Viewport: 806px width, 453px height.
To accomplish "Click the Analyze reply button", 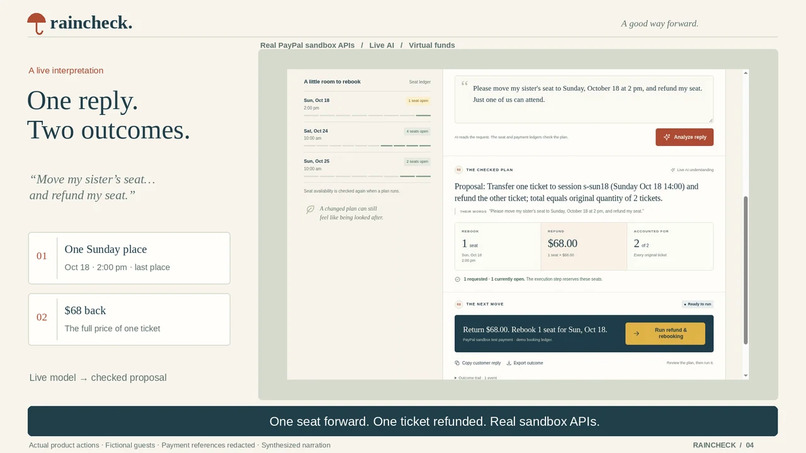I will click(684, 137).
